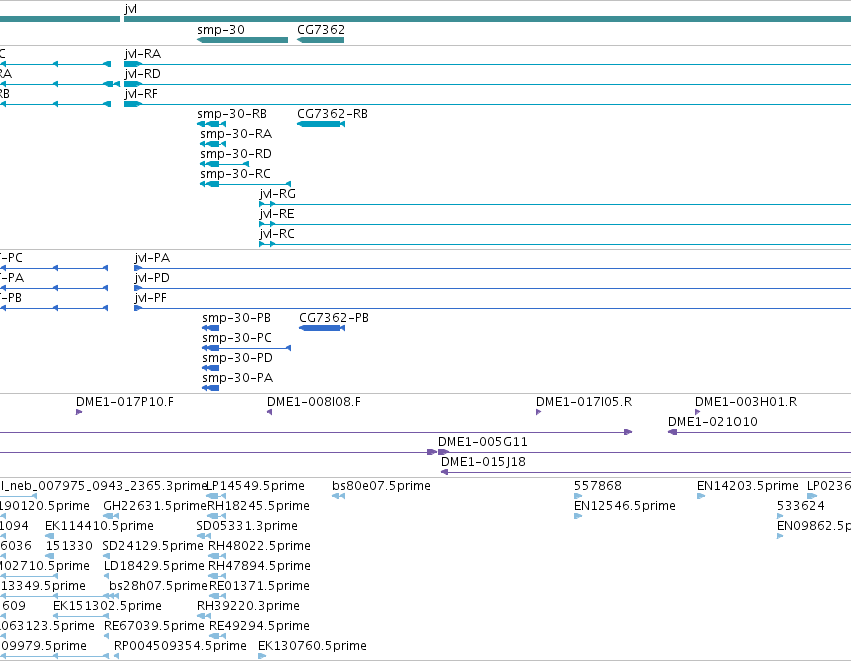Open the smp-30-RD transcript label
Viewport: 851px width, 661px height.
pos(236,154)
